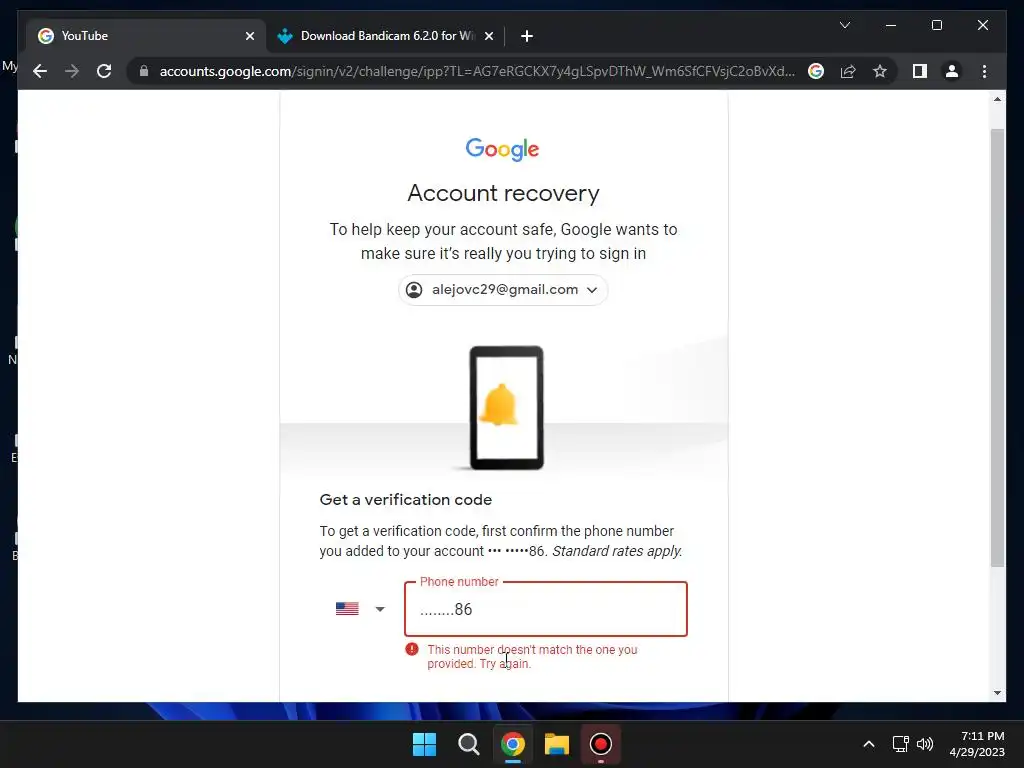The image size is (1024, 768).
Task: Click the page vertical scrollbar
Action: (x=997, y=346)
